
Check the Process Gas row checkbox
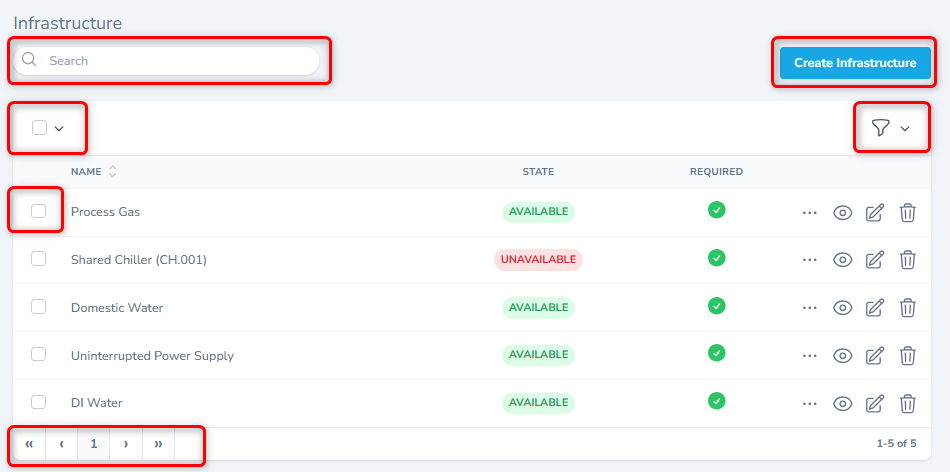pyautogui.click(x=38, y=211)
